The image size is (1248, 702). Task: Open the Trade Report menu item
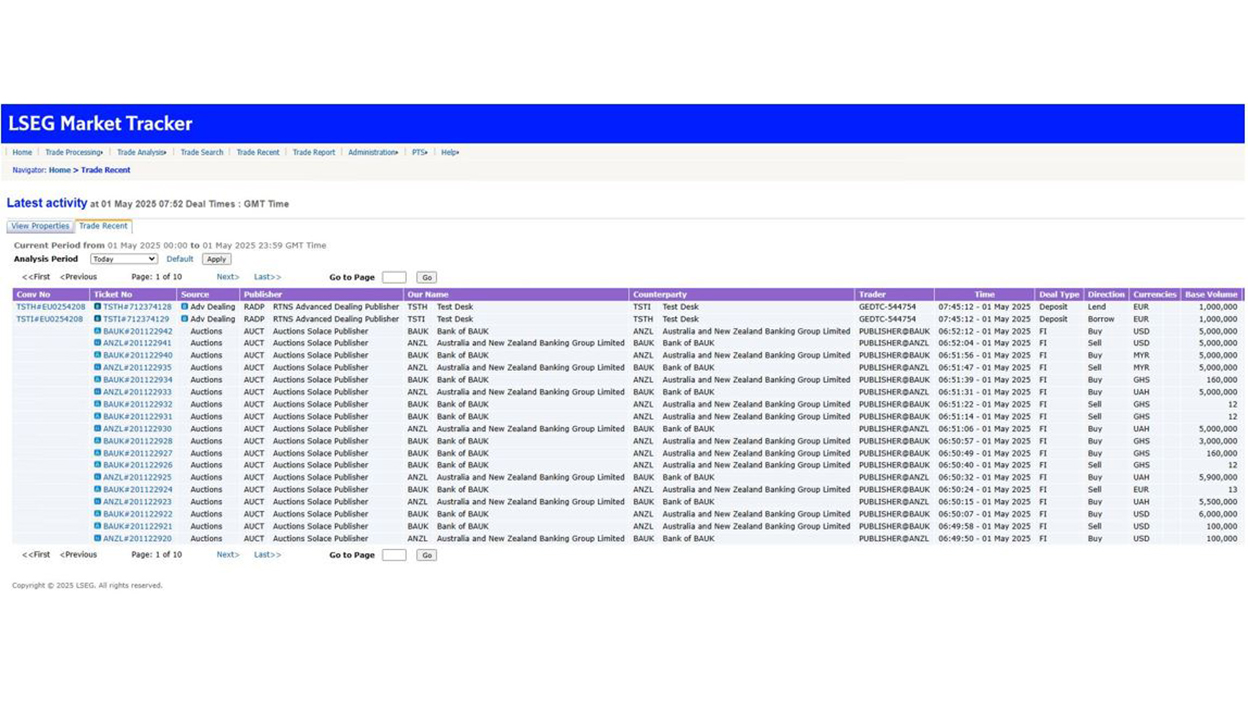[x=314, y=153]
